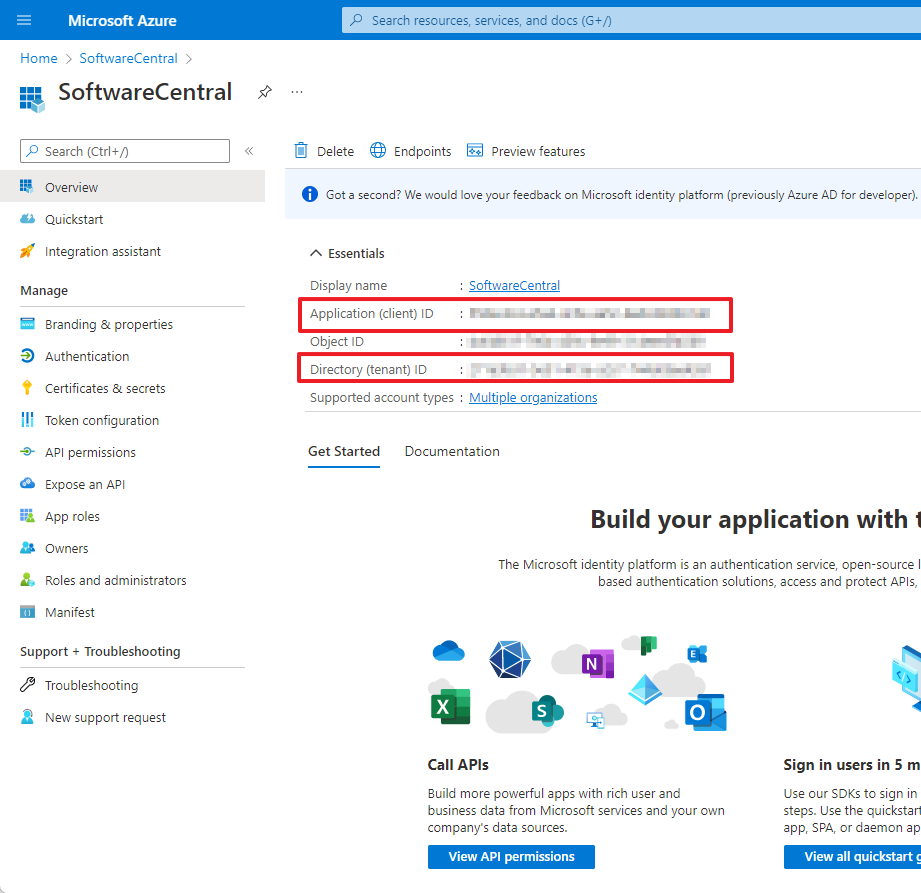921x893 pixels.
Task: Click the Multiple organizations link
Action: 533,397
